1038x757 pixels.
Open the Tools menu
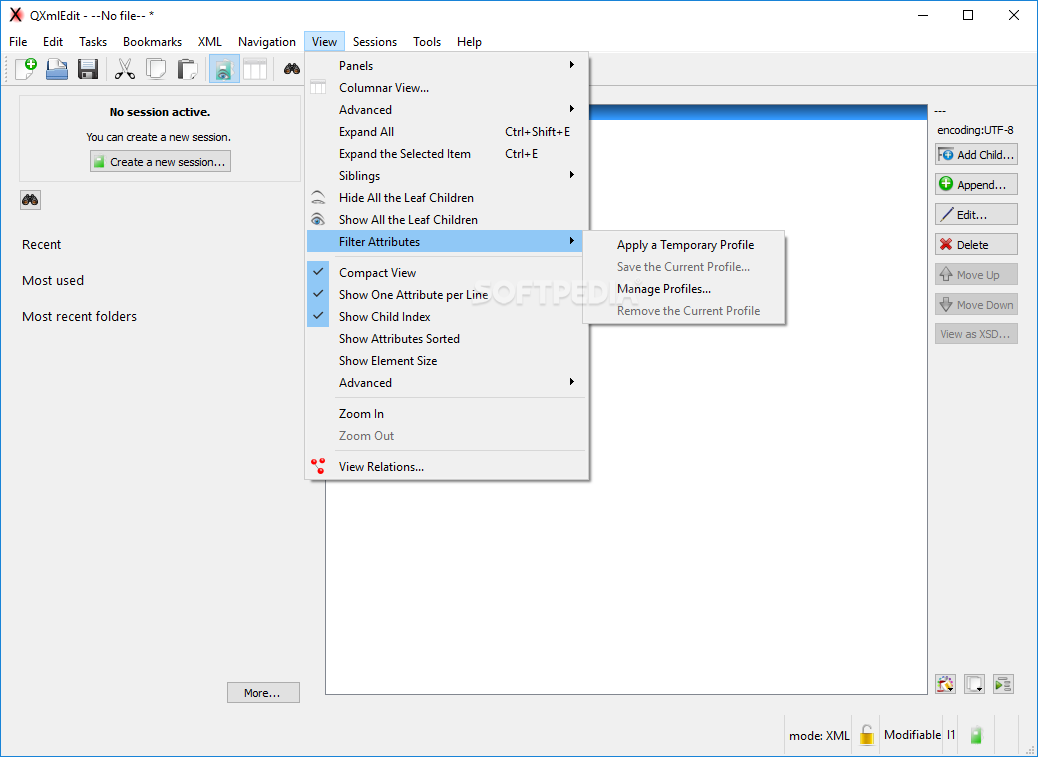(x=427, y=42)
